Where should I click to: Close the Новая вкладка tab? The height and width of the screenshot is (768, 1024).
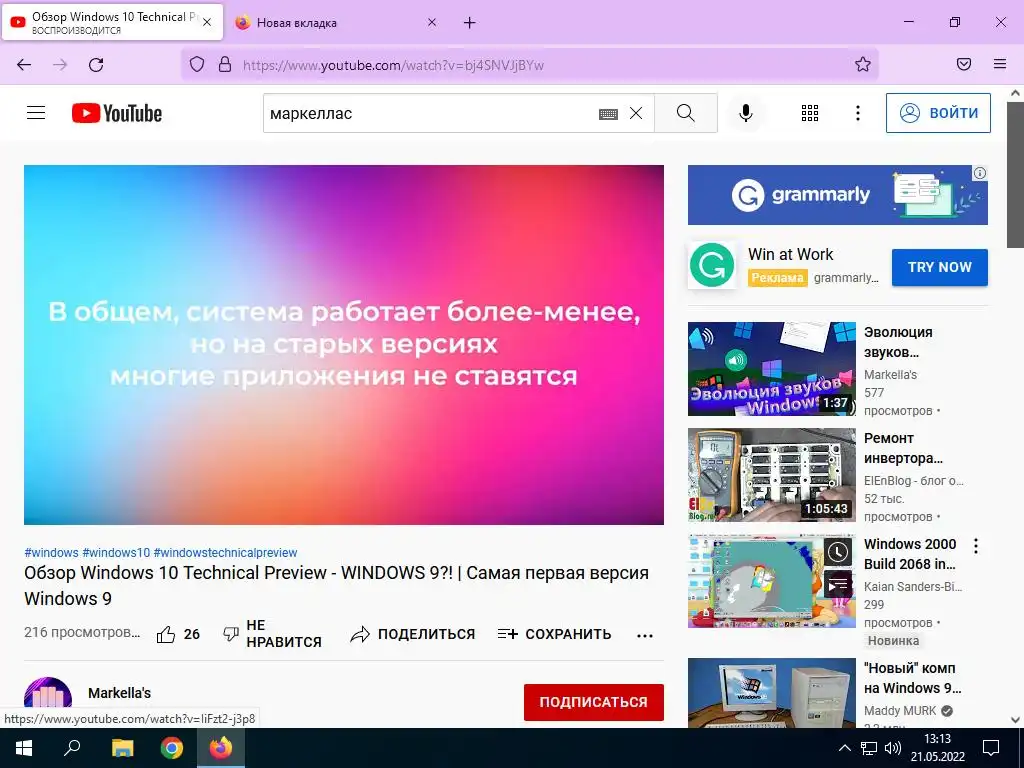click(x=432, y=23)
